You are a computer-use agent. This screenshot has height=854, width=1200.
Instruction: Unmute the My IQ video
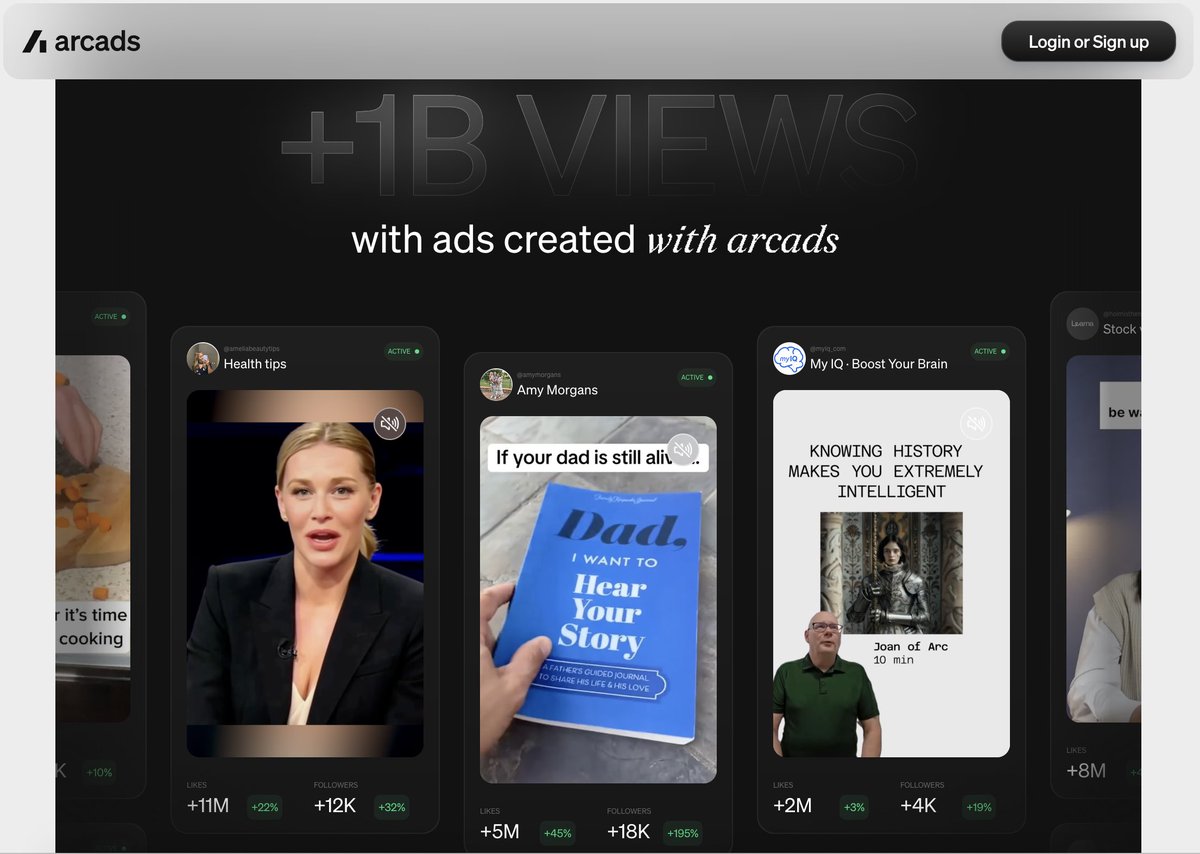pos(976,424)
